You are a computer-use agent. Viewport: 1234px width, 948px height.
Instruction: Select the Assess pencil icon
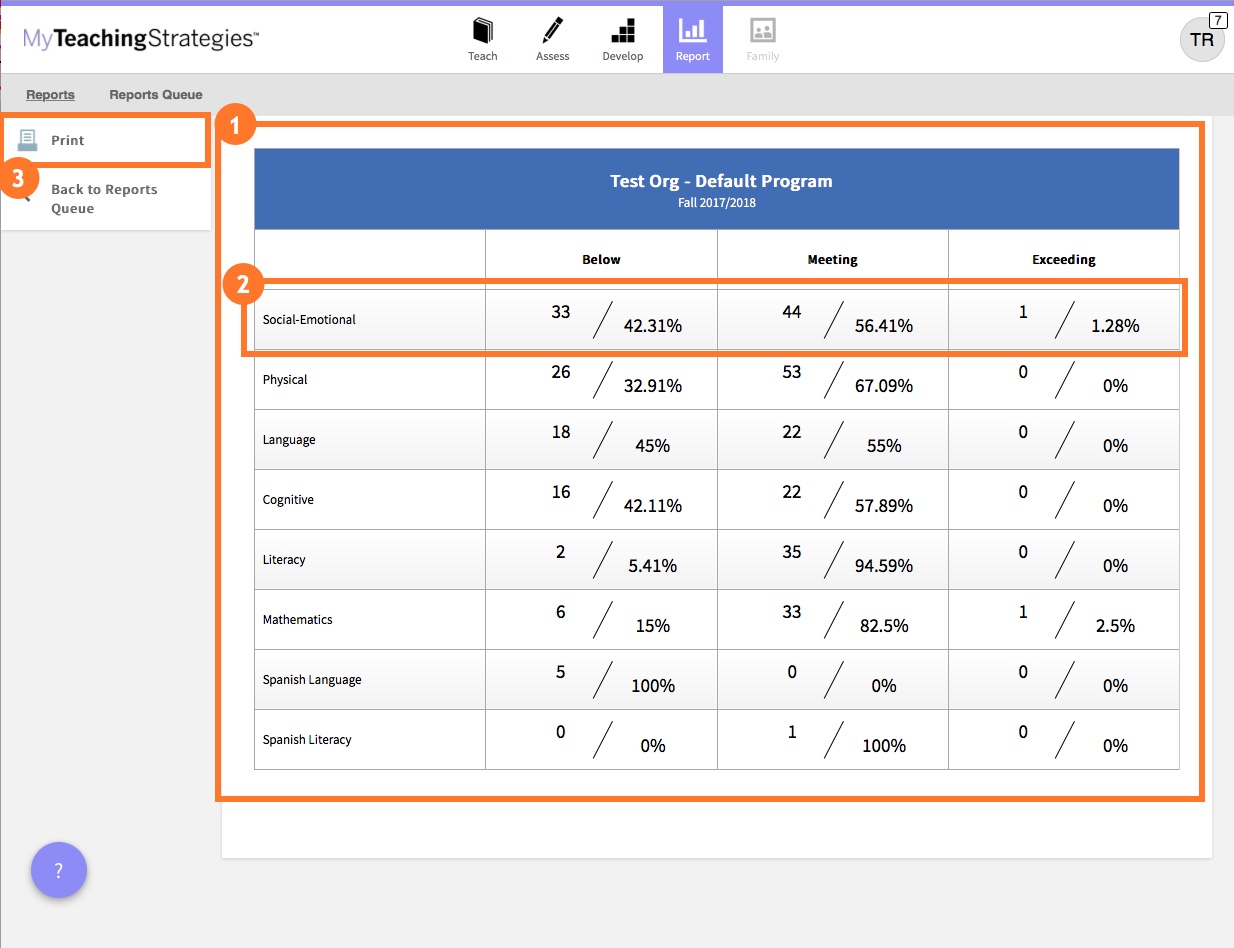(x=552, y=32)
